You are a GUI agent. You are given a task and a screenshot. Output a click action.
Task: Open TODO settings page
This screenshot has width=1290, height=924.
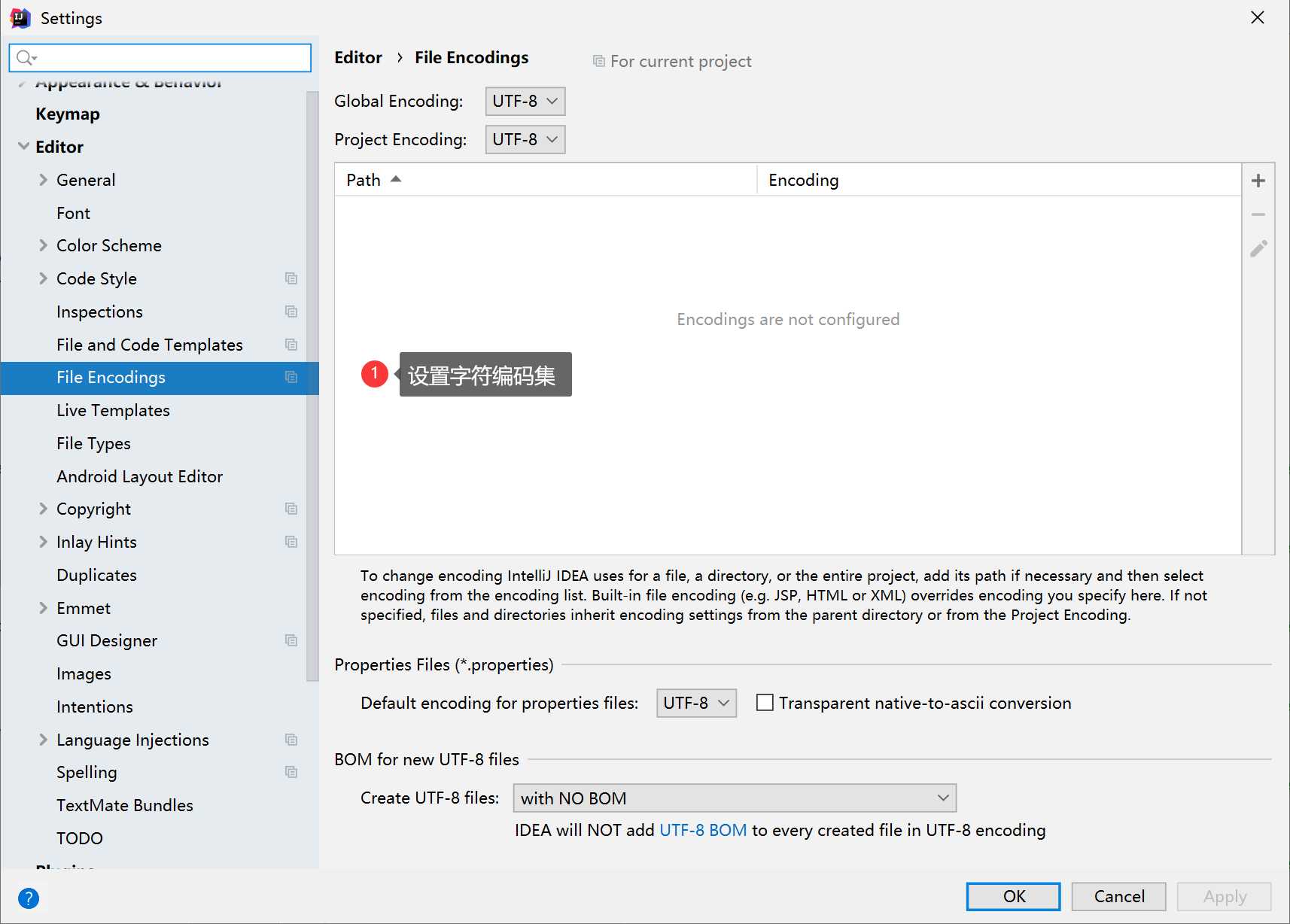coord(80,838)
